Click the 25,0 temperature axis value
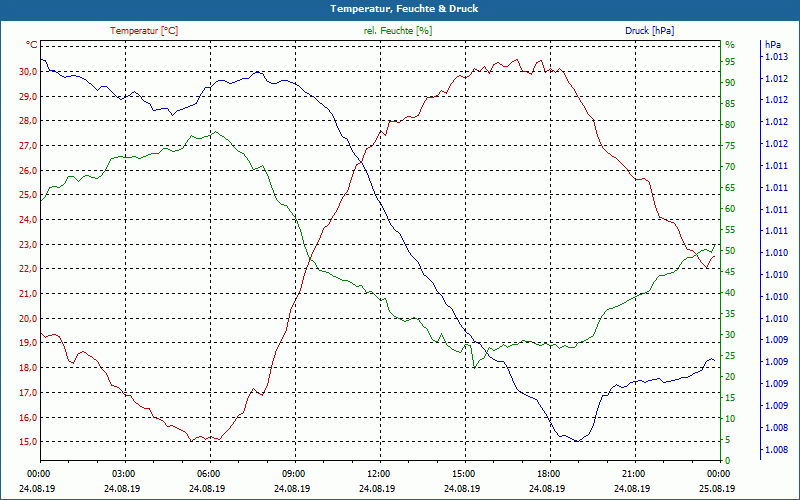Screen dimensions: 800x500 point(28,195)
